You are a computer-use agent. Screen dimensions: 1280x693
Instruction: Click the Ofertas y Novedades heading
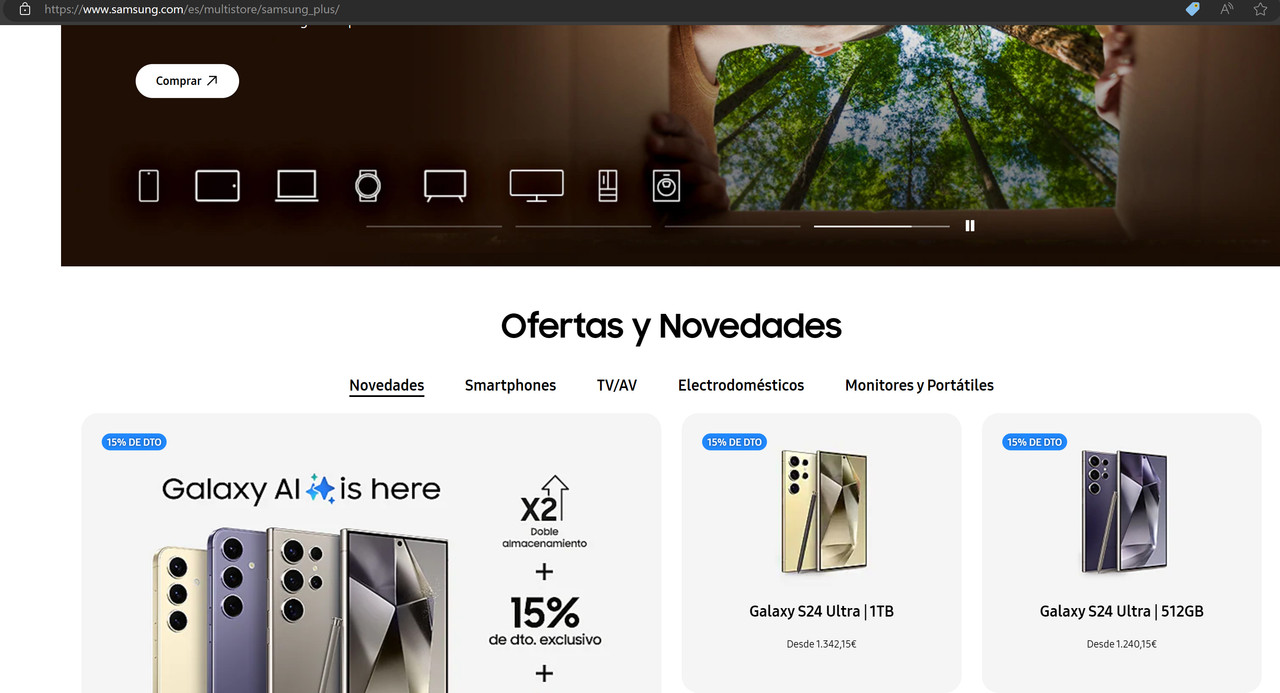point(671,326)
